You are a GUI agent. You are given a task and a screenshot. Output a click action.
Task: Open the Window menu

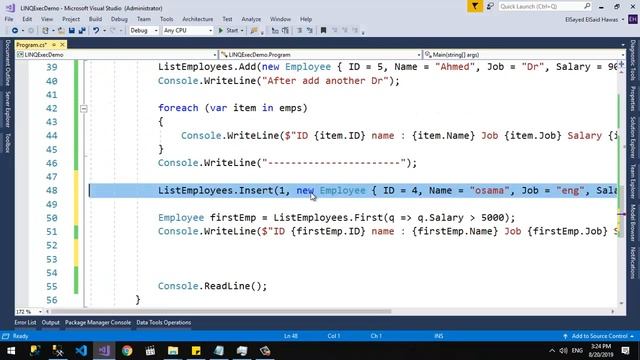pos(280,19)
